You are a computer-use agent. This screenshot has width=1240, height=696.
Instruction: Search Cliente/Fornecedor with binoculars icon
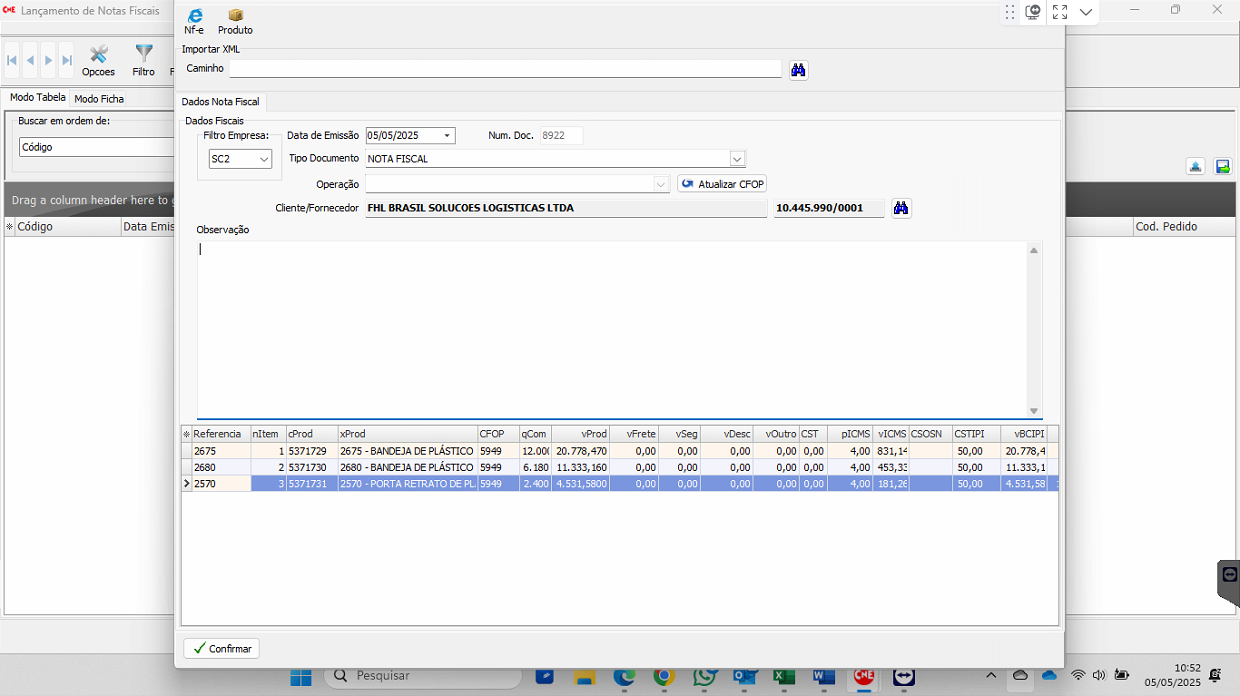(901, 208)
